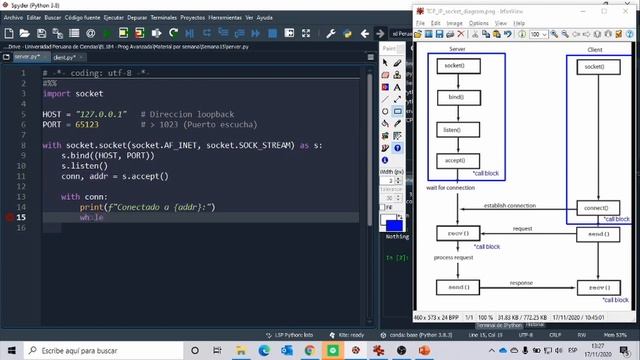Run current cell in Spyder
Image resolution: width=640 pixels, height=360 pixels.
(123, 33)
